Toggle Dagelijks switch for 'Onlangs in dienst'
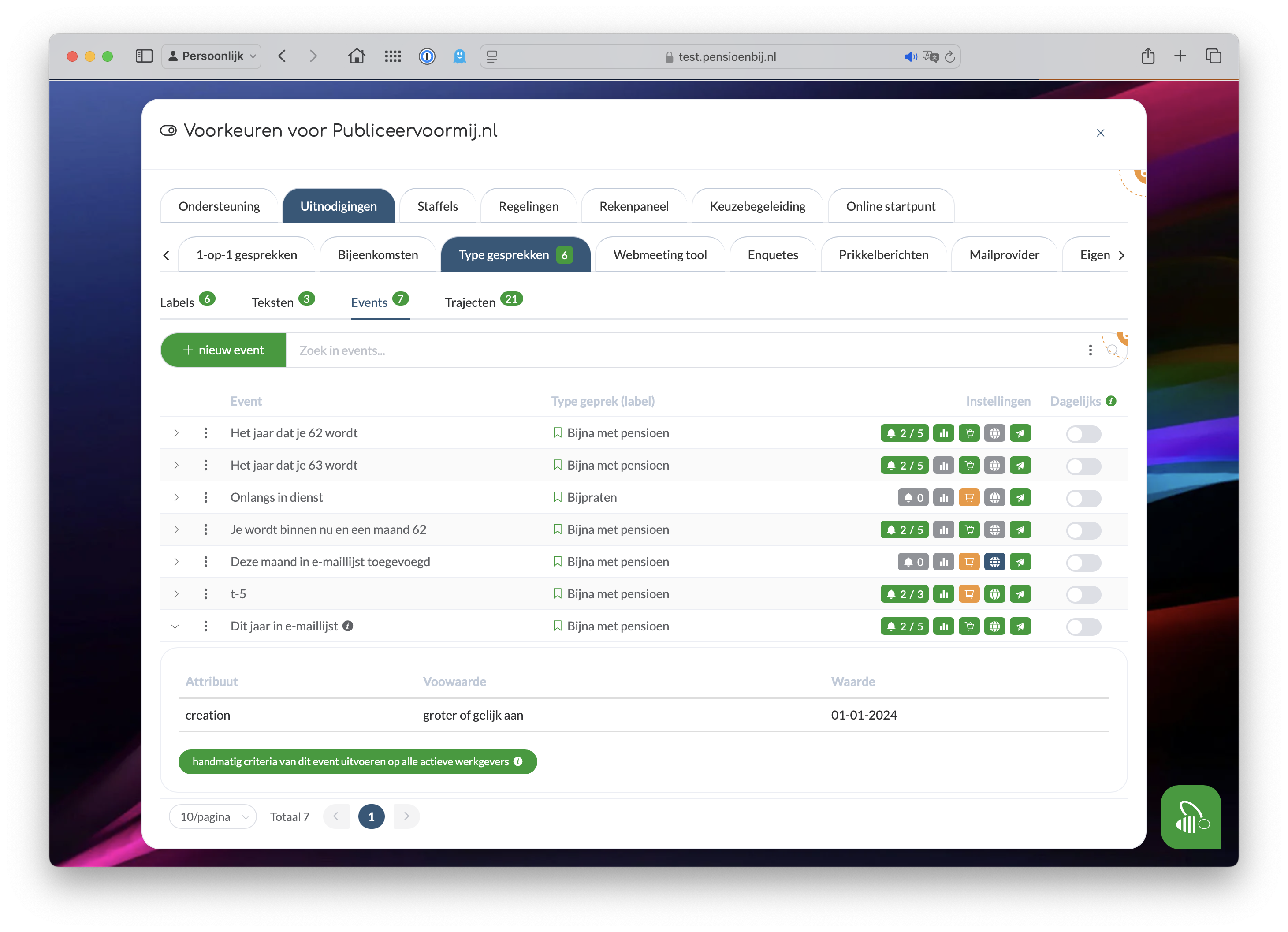Viewport: 1288px width, 932px height. pyautogui.click(x=1083, y=498)
